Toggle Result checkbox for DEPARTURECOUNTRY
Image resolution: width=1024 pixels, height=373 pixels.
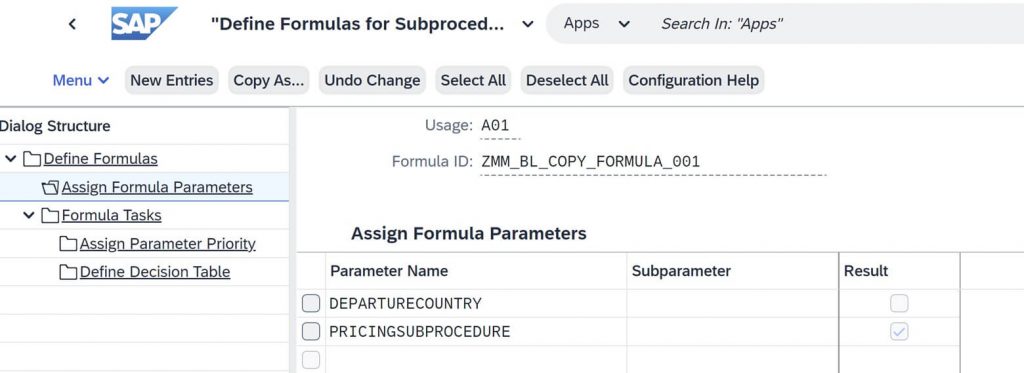point(899,303)
